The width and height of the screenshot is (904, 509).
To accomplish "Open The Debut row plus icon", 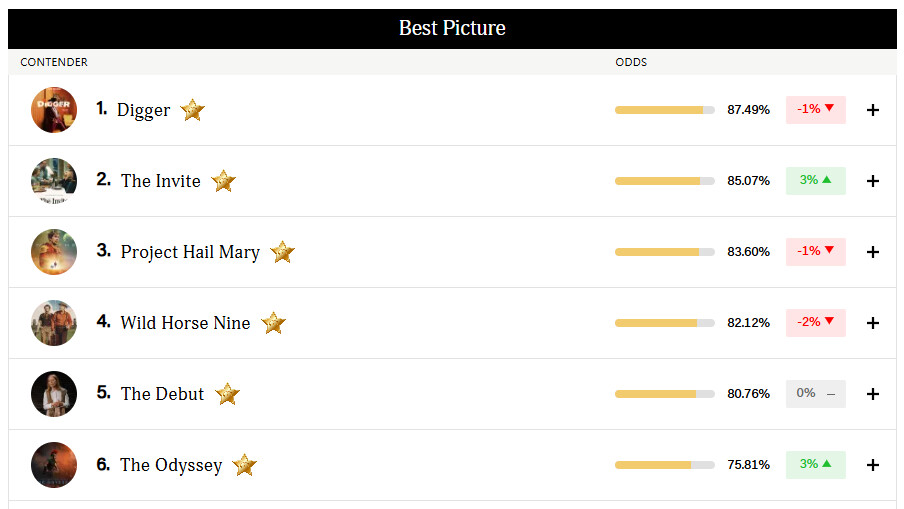I will click(x=872, y=394).
